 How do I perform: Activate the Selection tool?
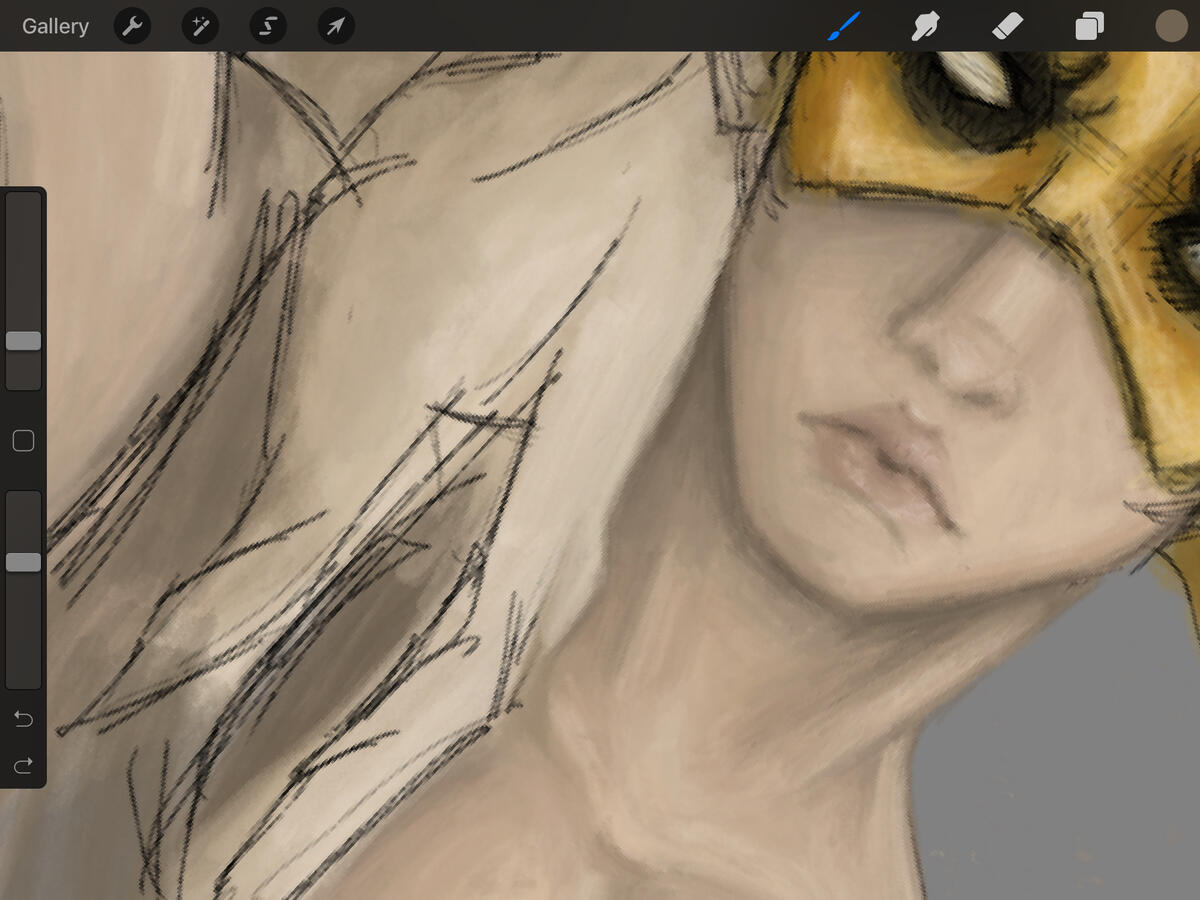coord(268,26)
